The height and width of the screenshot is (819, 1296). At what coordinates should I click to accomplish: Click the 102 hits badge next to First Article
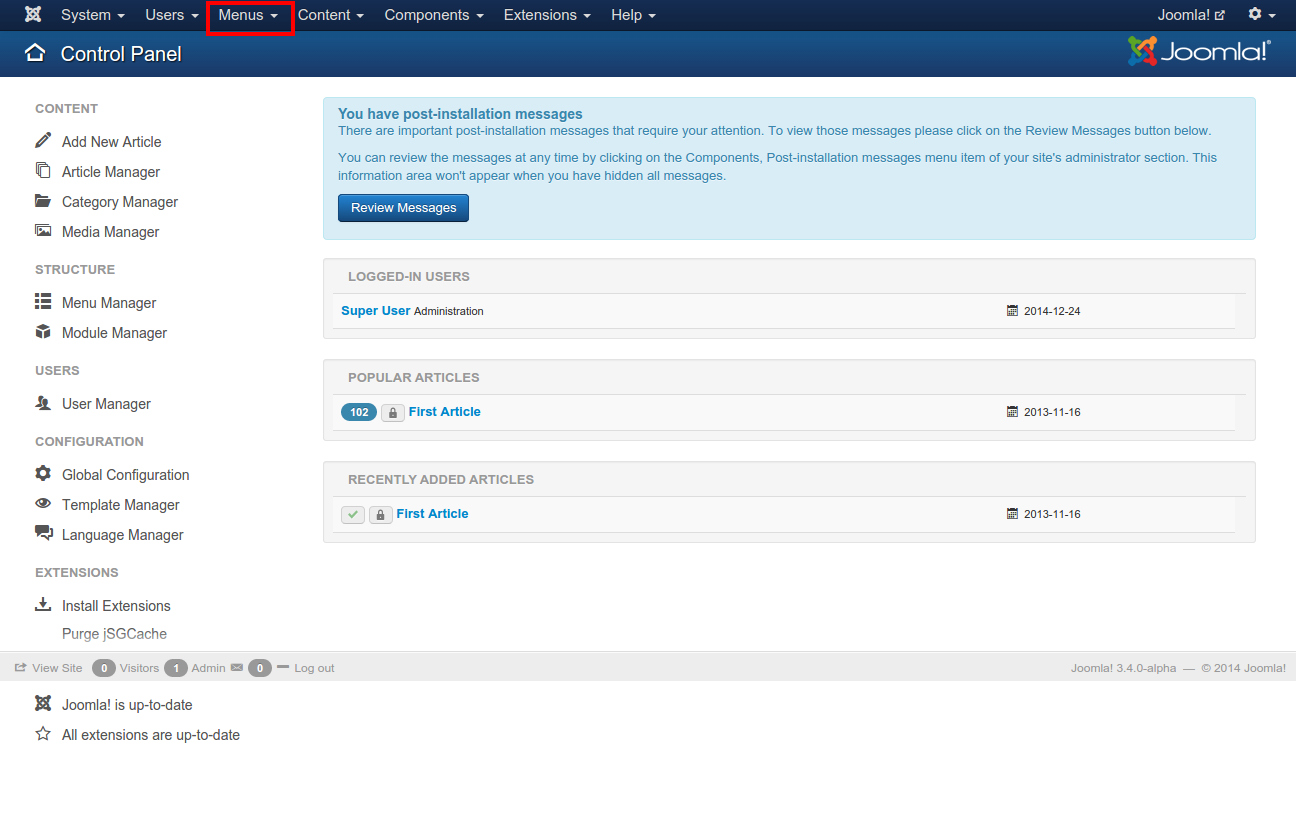tap(358, 412)
